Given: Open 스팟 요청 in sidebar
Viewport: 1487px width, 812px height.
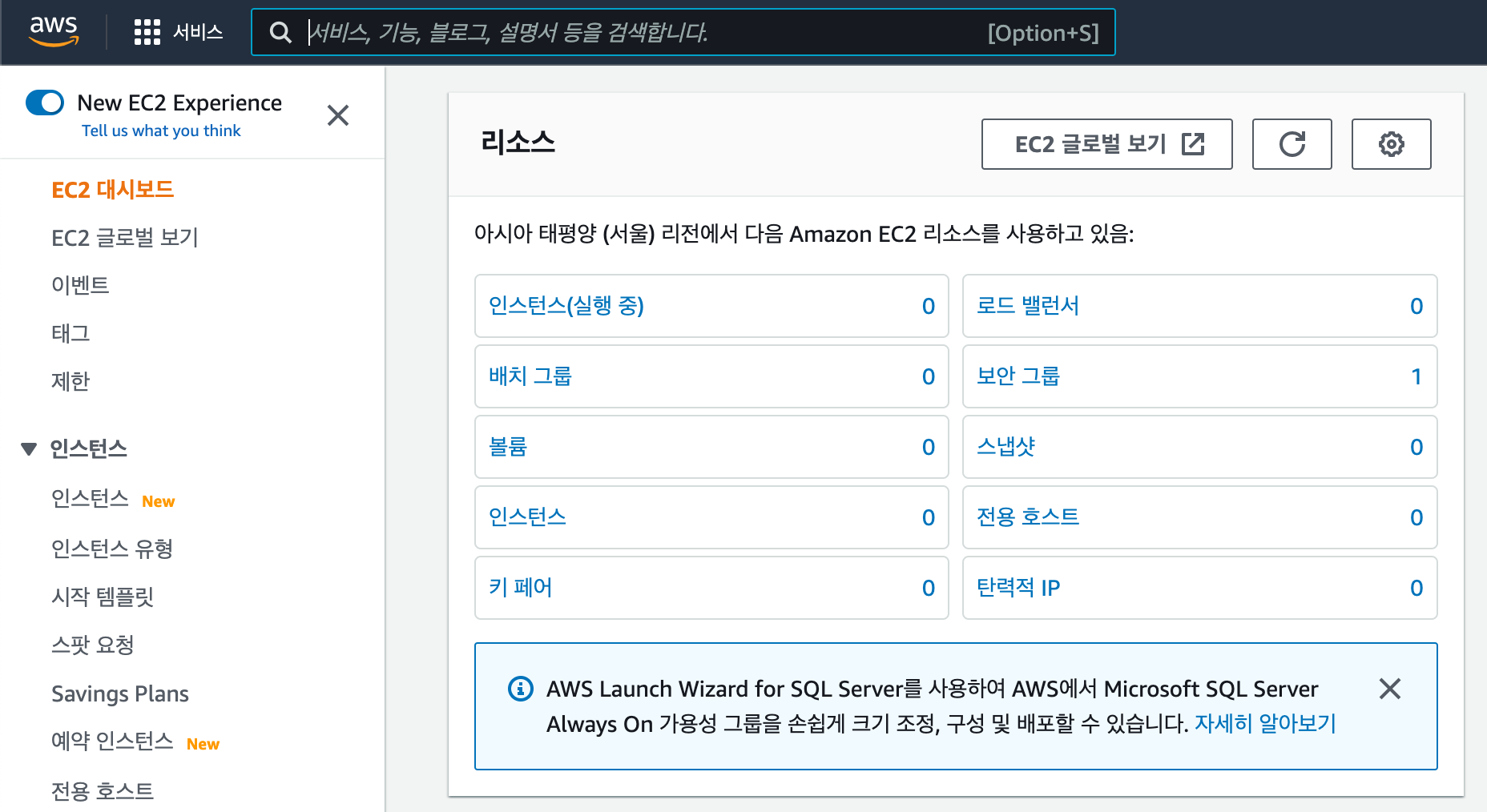Looking at the screenshot, I should [x=93, y=645].
